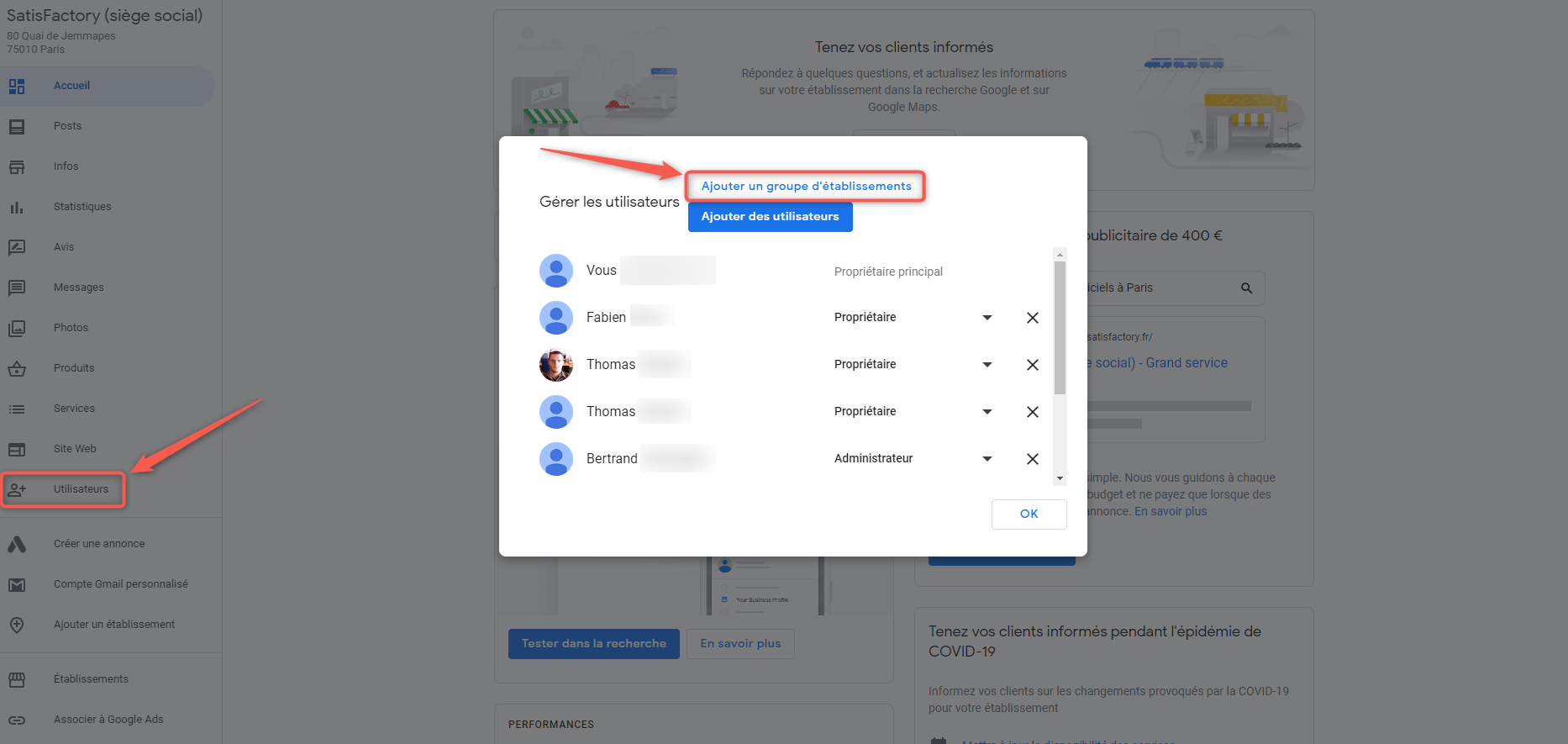This screenshot has width=1568, height=744.
Task: Remove Bertrand with the X button
Action: point(1033,459)
